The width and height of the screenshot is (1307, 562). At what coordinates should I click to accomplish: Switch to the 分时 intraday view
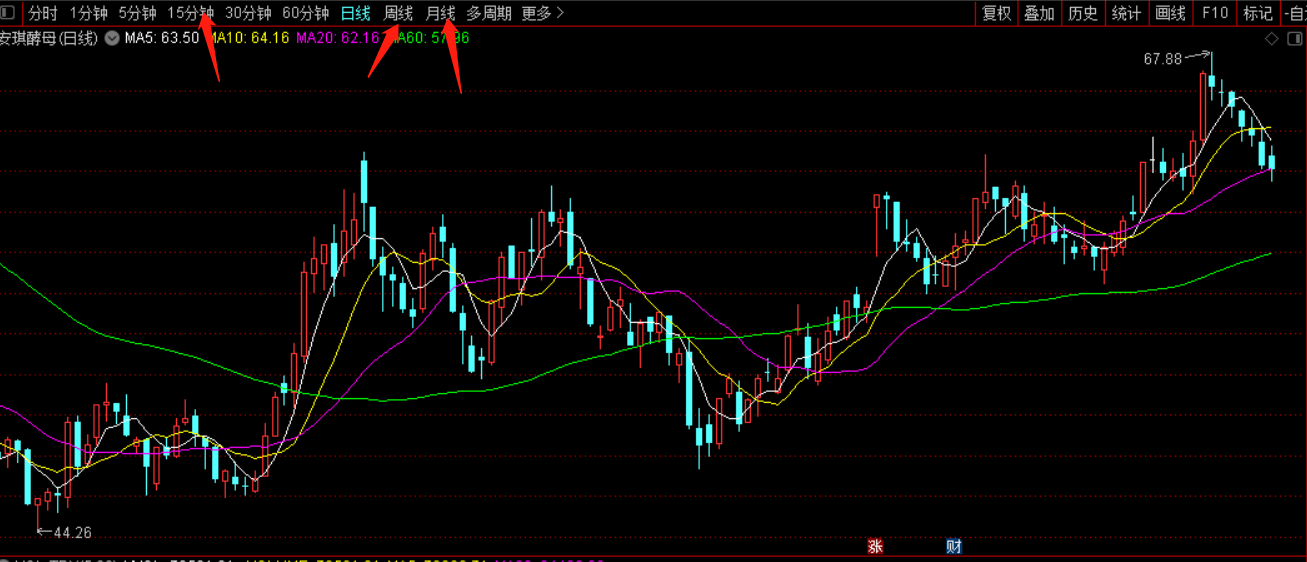coord(43,13)
